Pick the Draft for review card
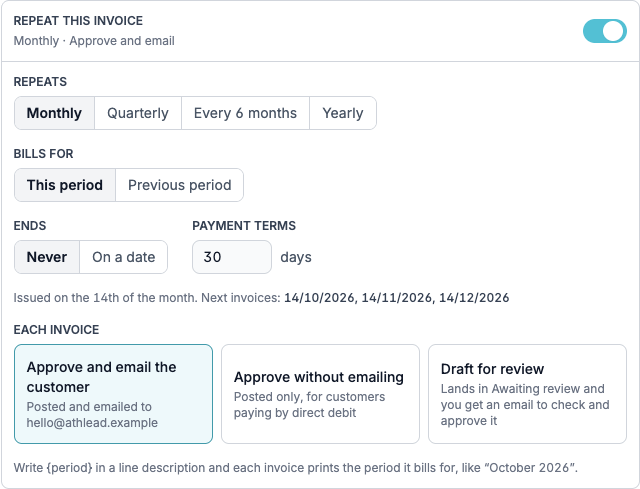Viewport: 640px width, 489px height. 527,394
